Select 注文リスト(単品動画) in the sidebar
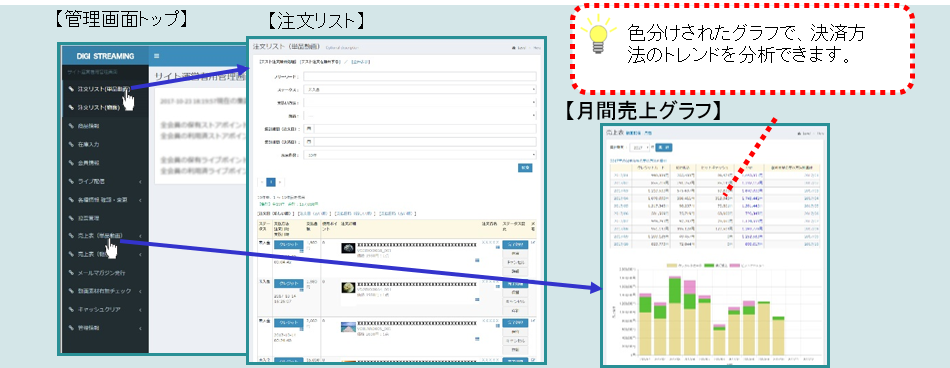Screen dimensions: 950x368 104,89
